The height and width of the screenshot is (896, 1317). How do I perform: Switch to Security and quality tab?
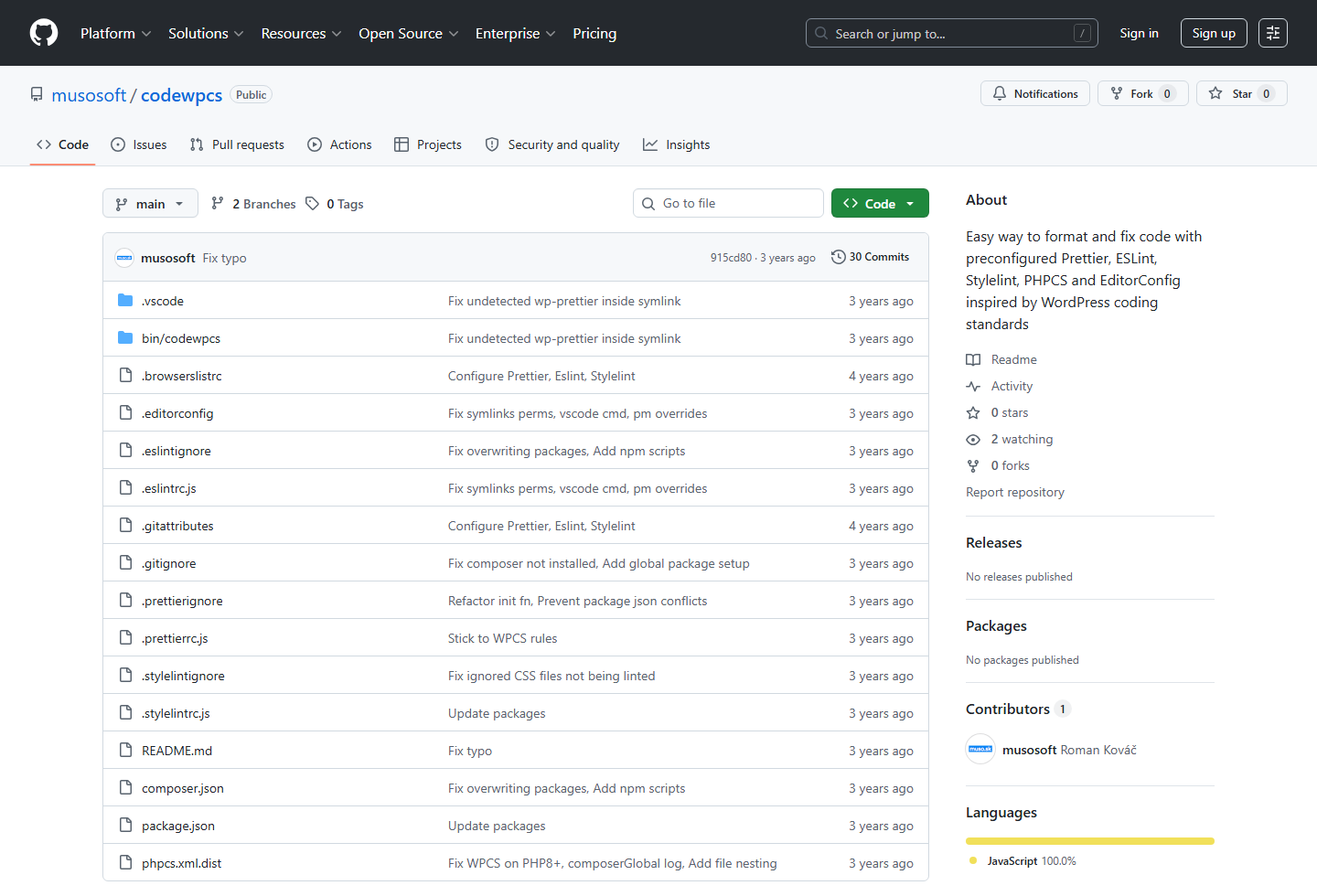click(552, 144)
